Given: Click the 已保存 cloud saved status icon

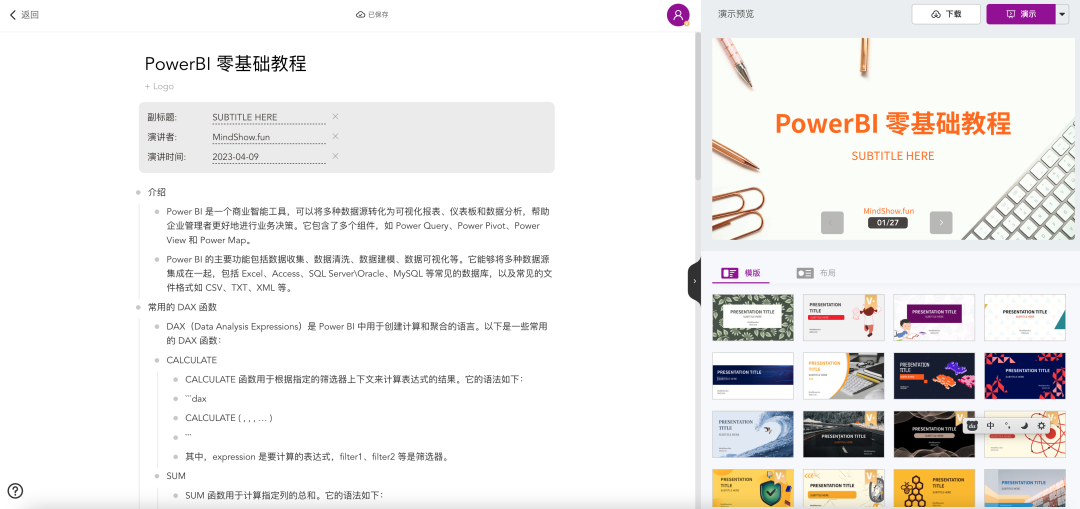Looking at the screenshot, I should click(x=360, y=14).
